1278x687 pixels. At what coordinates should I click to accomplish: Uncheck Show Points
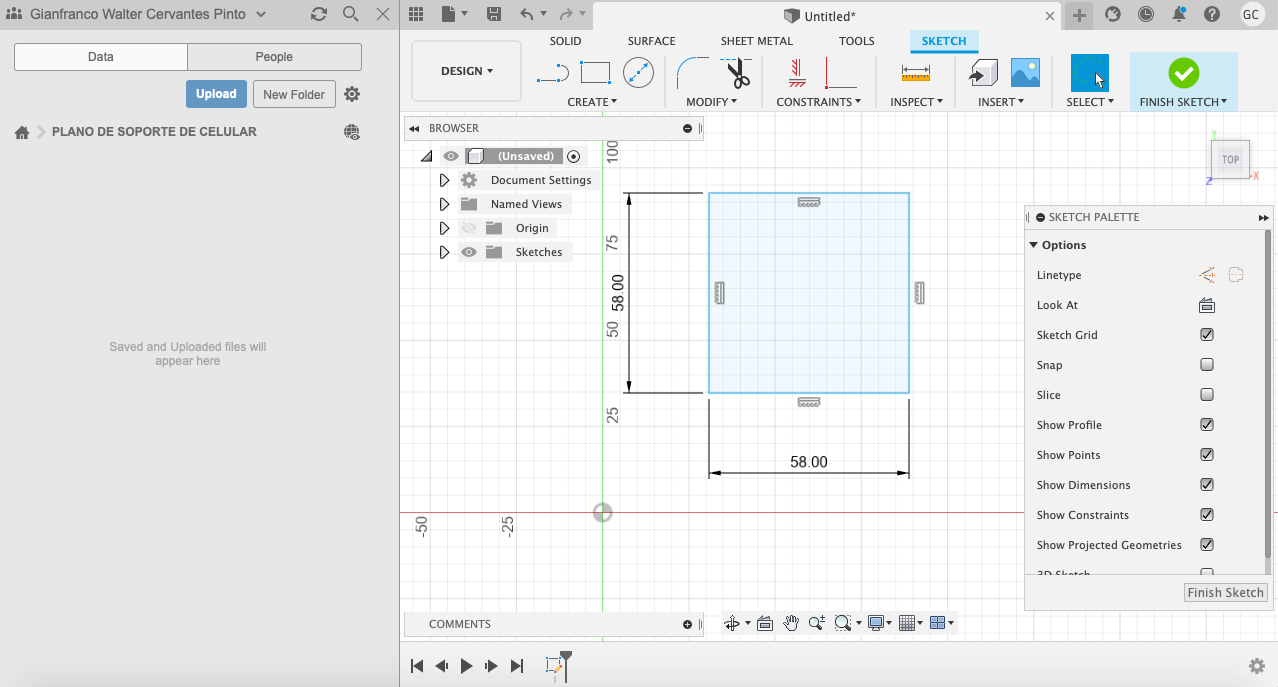1207,455
